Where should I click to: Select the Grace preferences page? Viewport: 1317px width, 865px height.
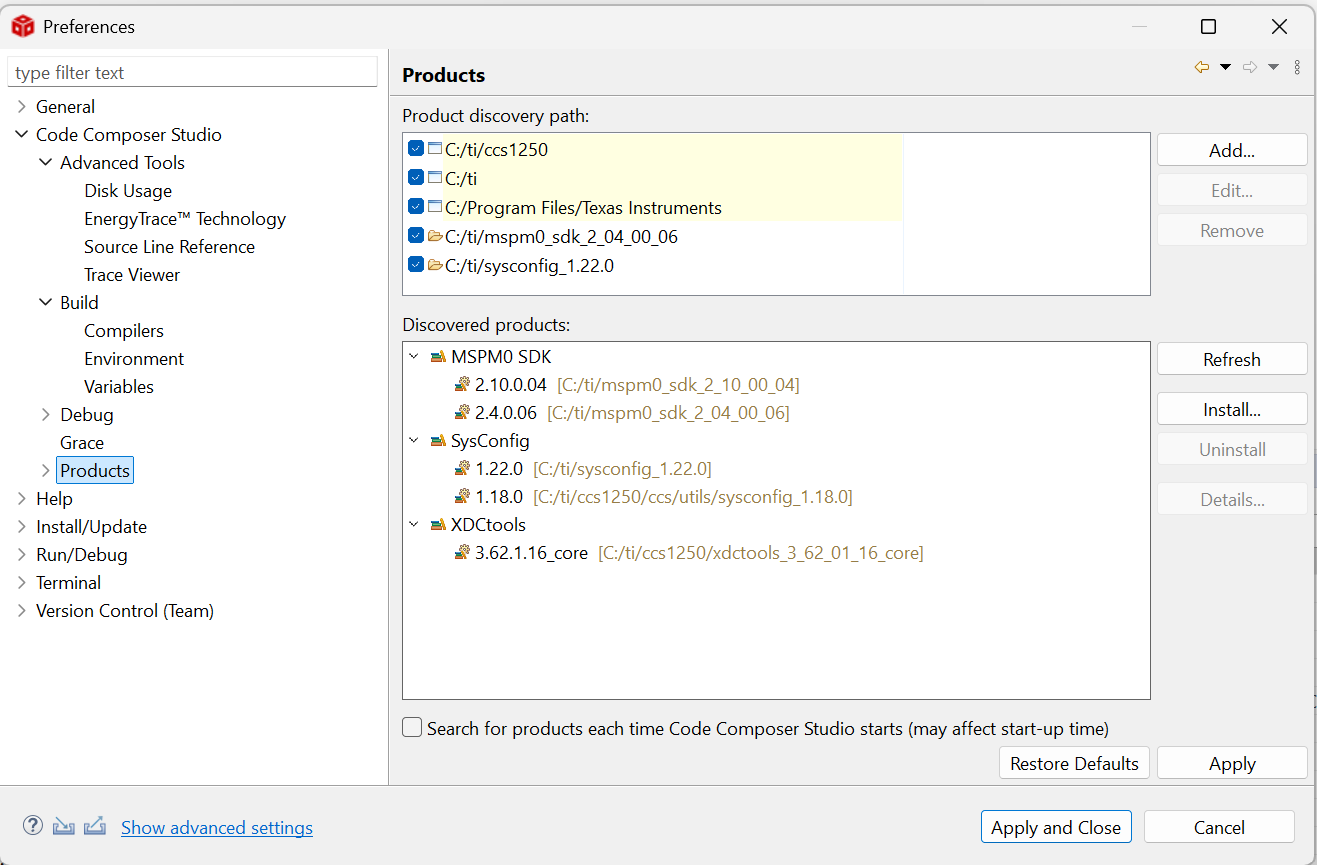pos(82,443)
